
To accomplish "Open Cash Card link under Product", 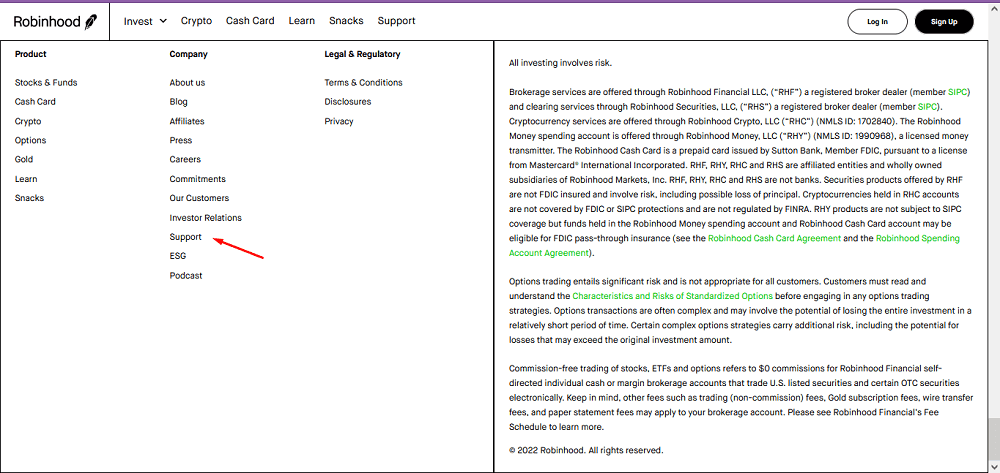I will coord(35,102).
